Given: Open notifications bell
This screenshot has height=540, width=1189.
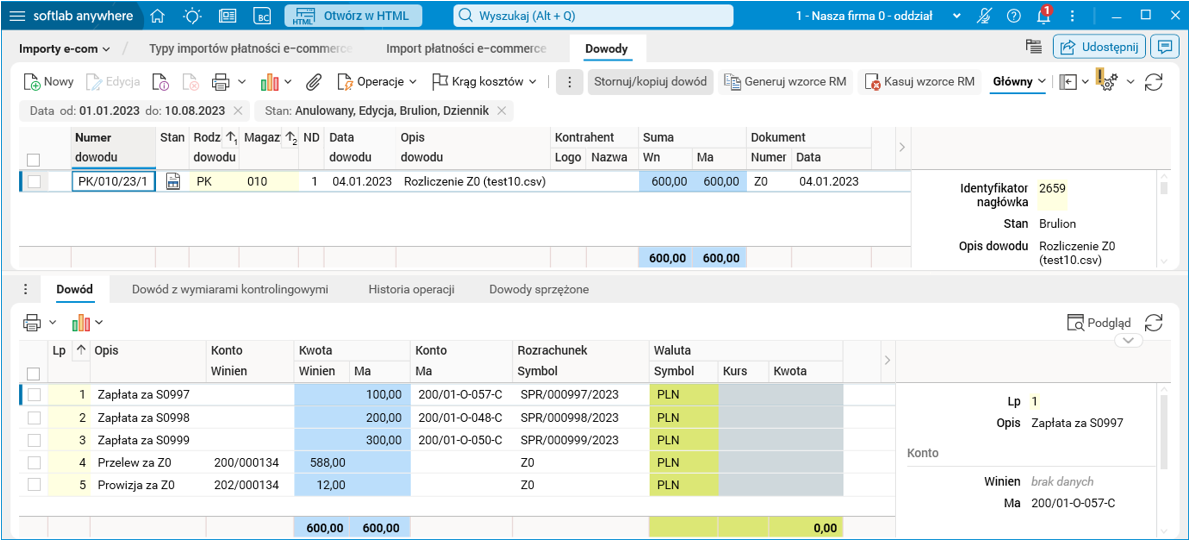Looking at the screenshot, I should pos(1043,16).
